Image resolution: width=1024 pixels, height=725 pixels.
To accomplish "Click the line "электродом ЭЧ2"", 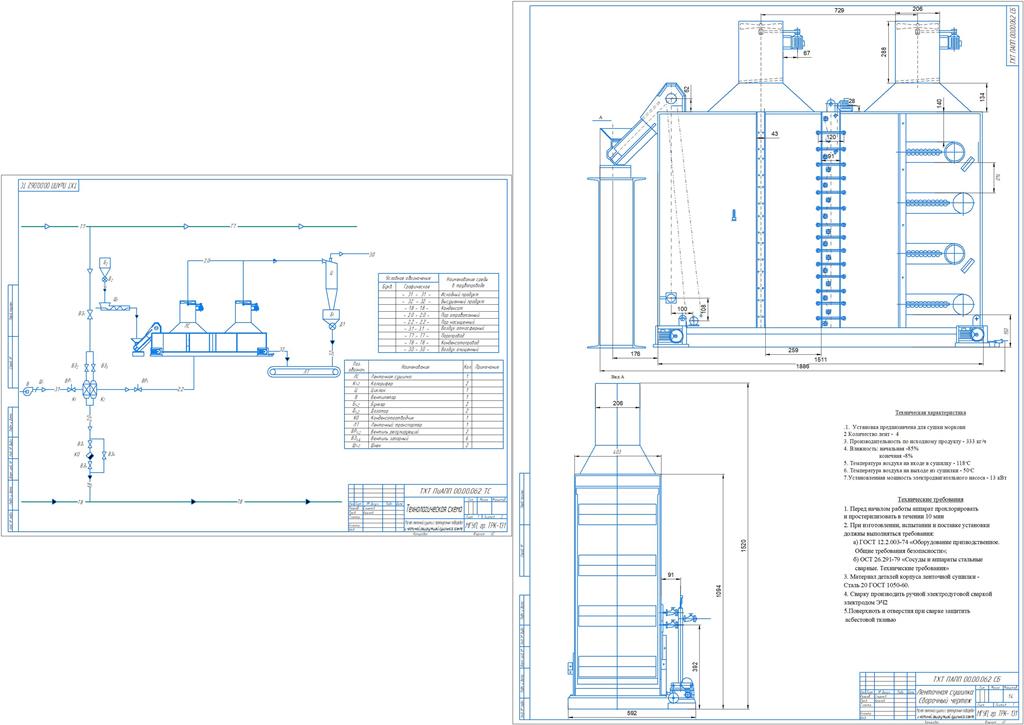I will pos(865,602).
